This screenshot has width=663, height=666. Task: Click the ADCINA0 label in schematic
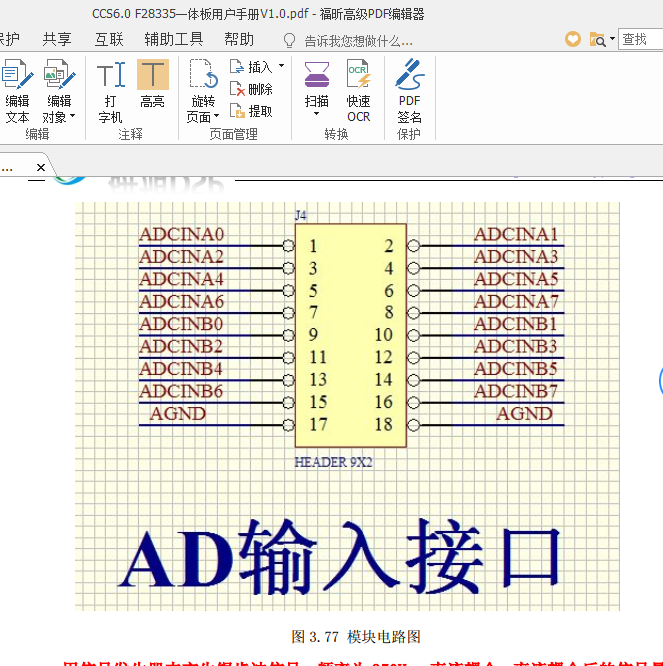click(182, 234)
